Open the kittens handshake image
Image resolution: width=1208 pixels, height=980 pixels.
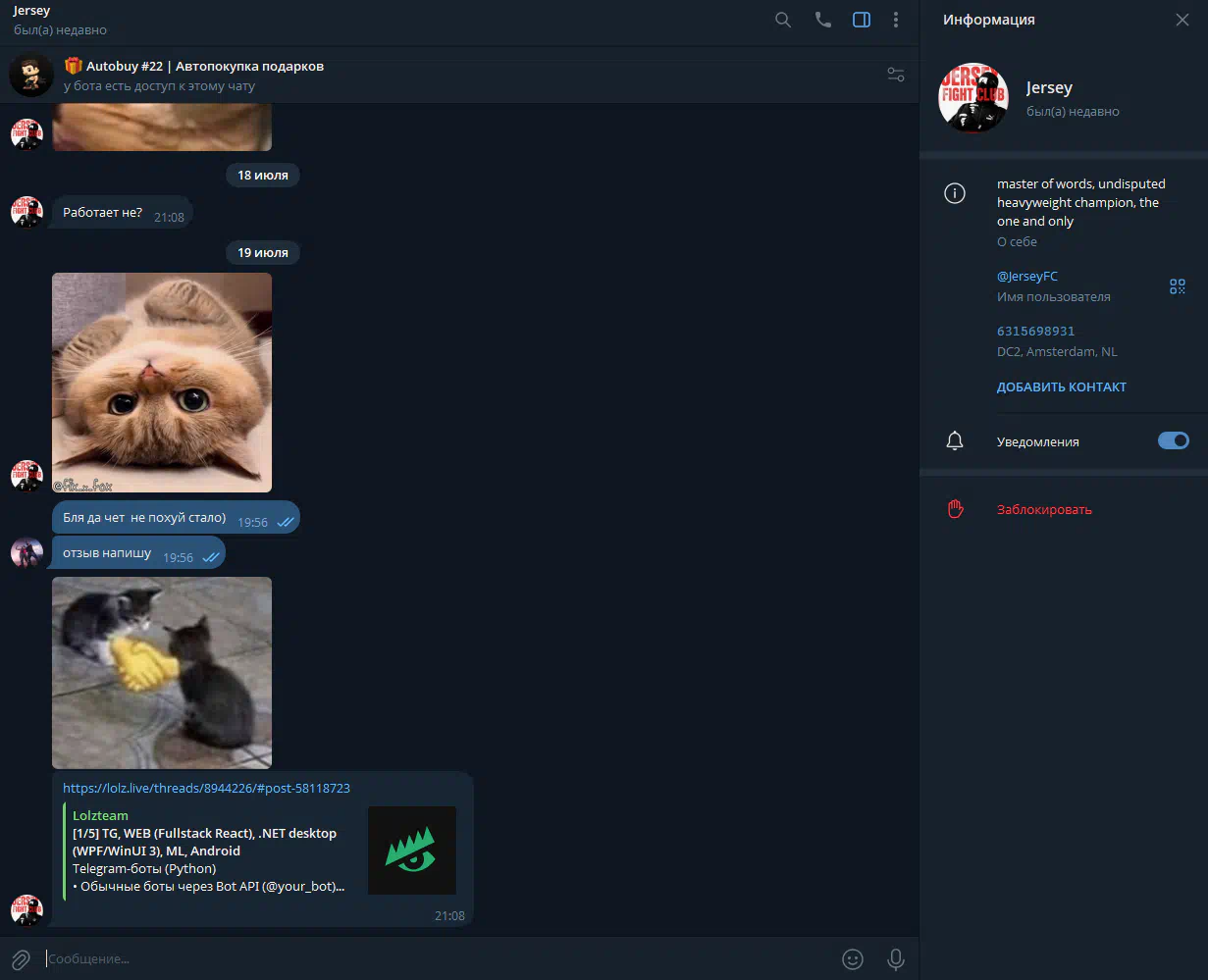pyautogui.click(x=162, y=673)
